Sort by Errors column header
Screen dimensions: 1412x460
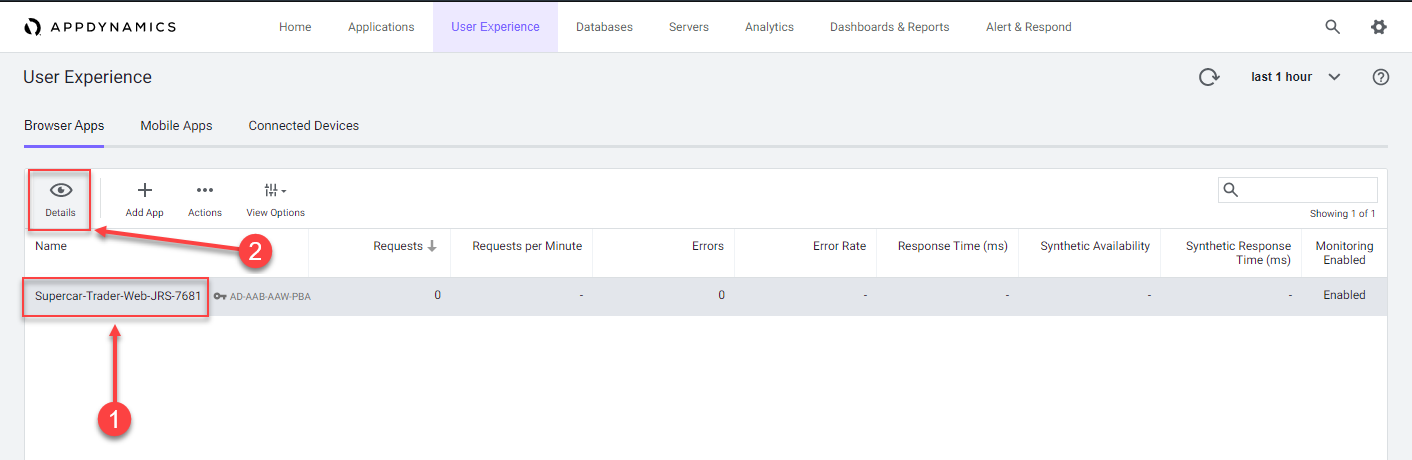pyautogui.click(x=707, y=246)
